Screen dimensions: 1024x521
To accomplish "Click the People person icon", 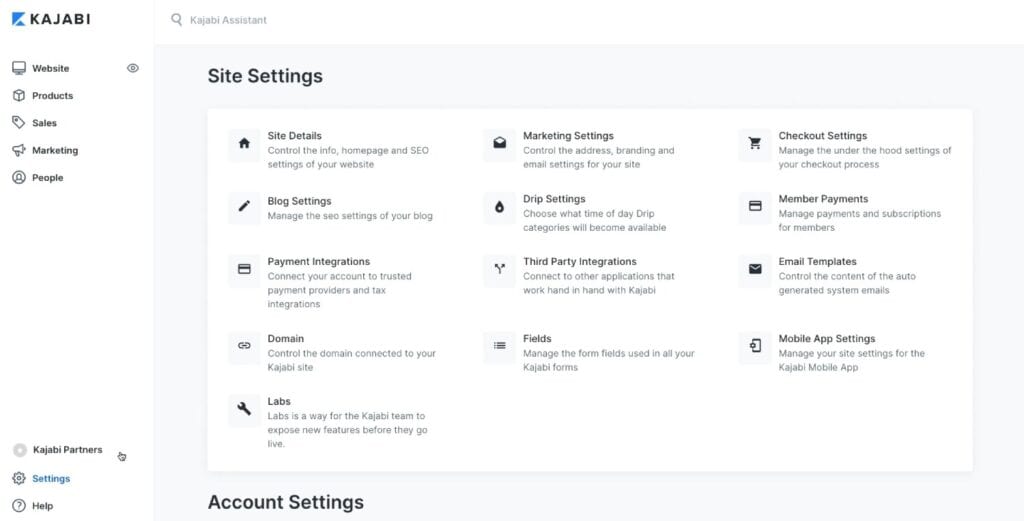I will pyautogui.click(x=19, y=178).
